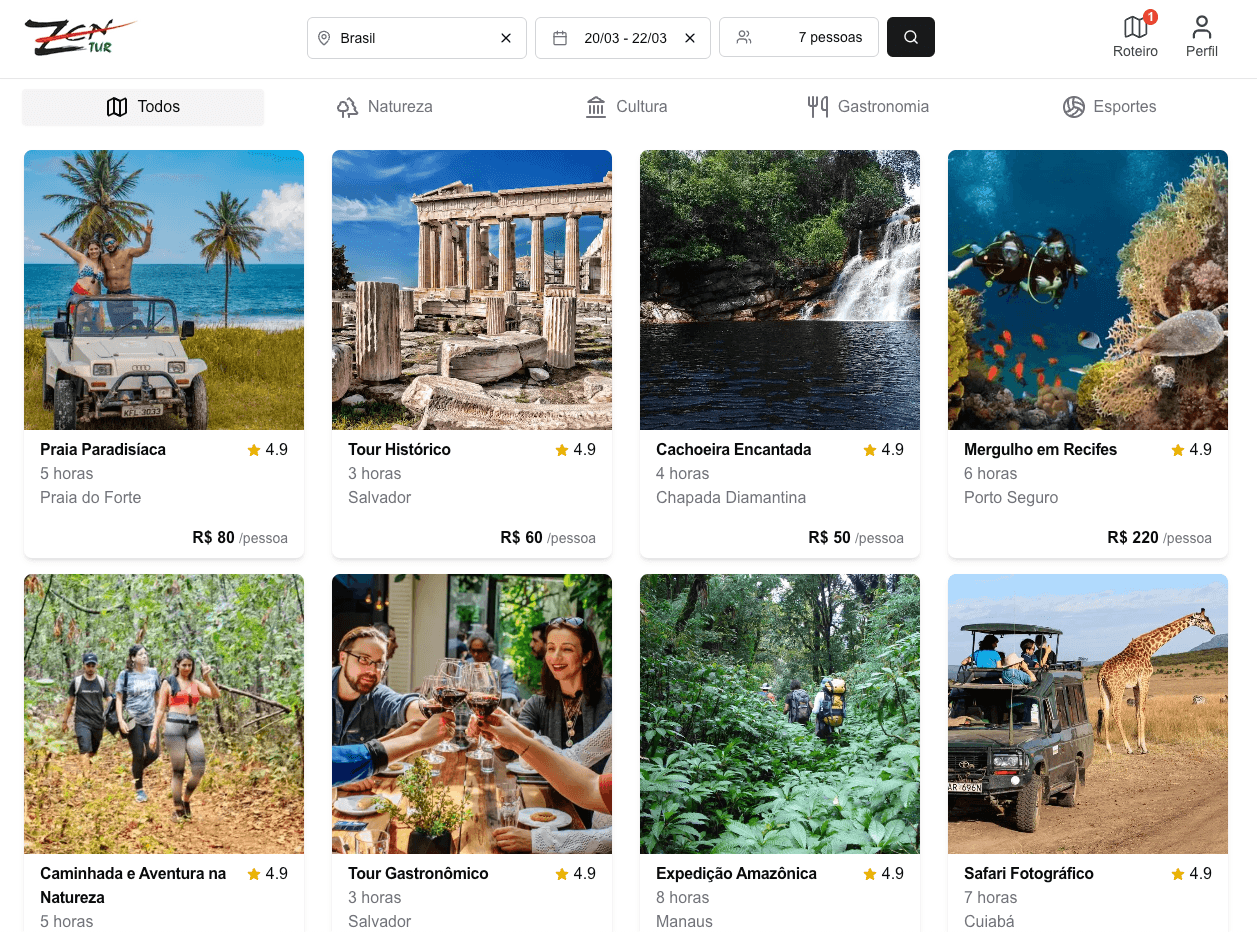Open the calendar date picker

click(560, 38)
